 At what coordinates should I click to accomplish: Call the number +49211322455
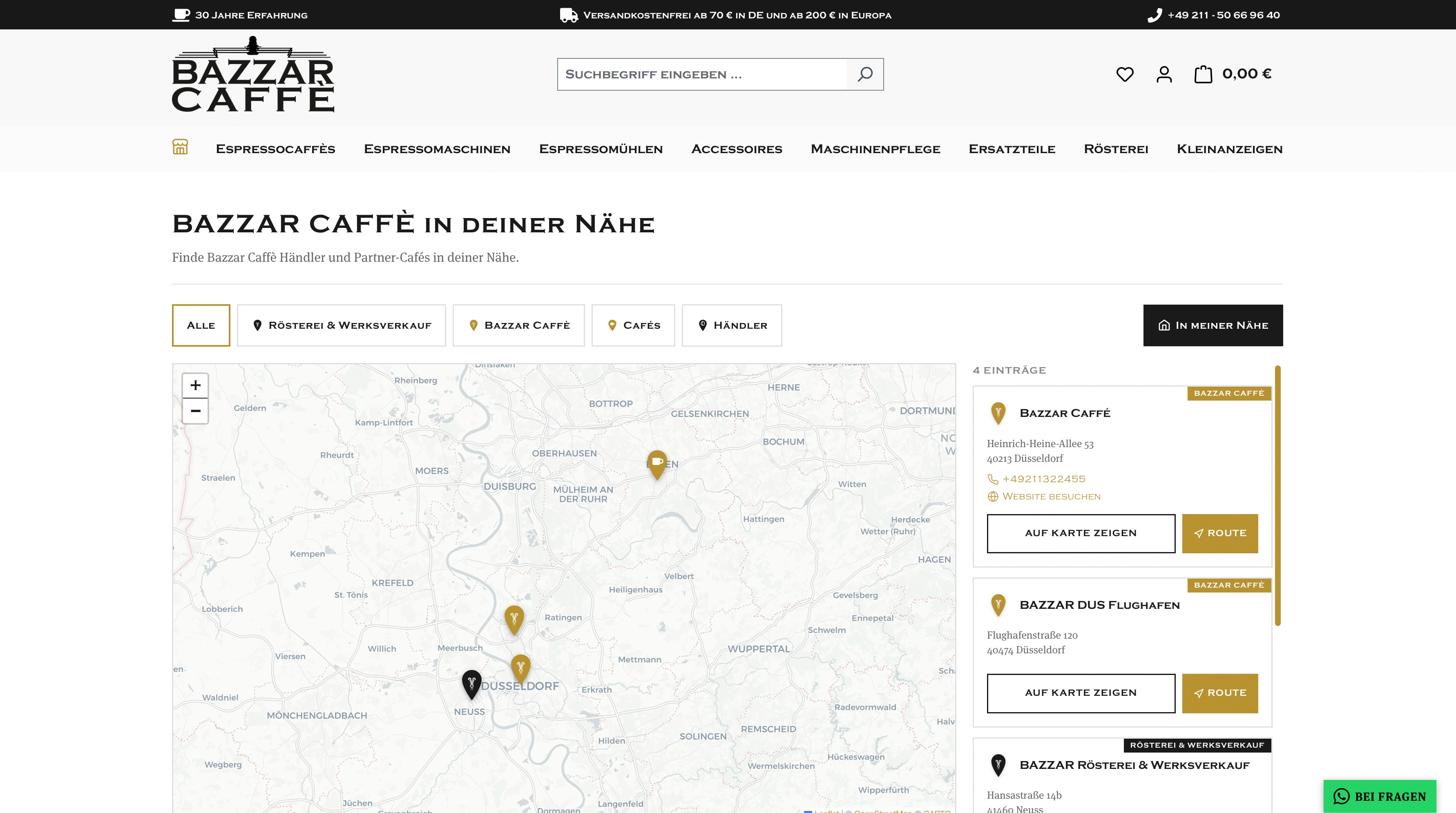coord(1044,479)
